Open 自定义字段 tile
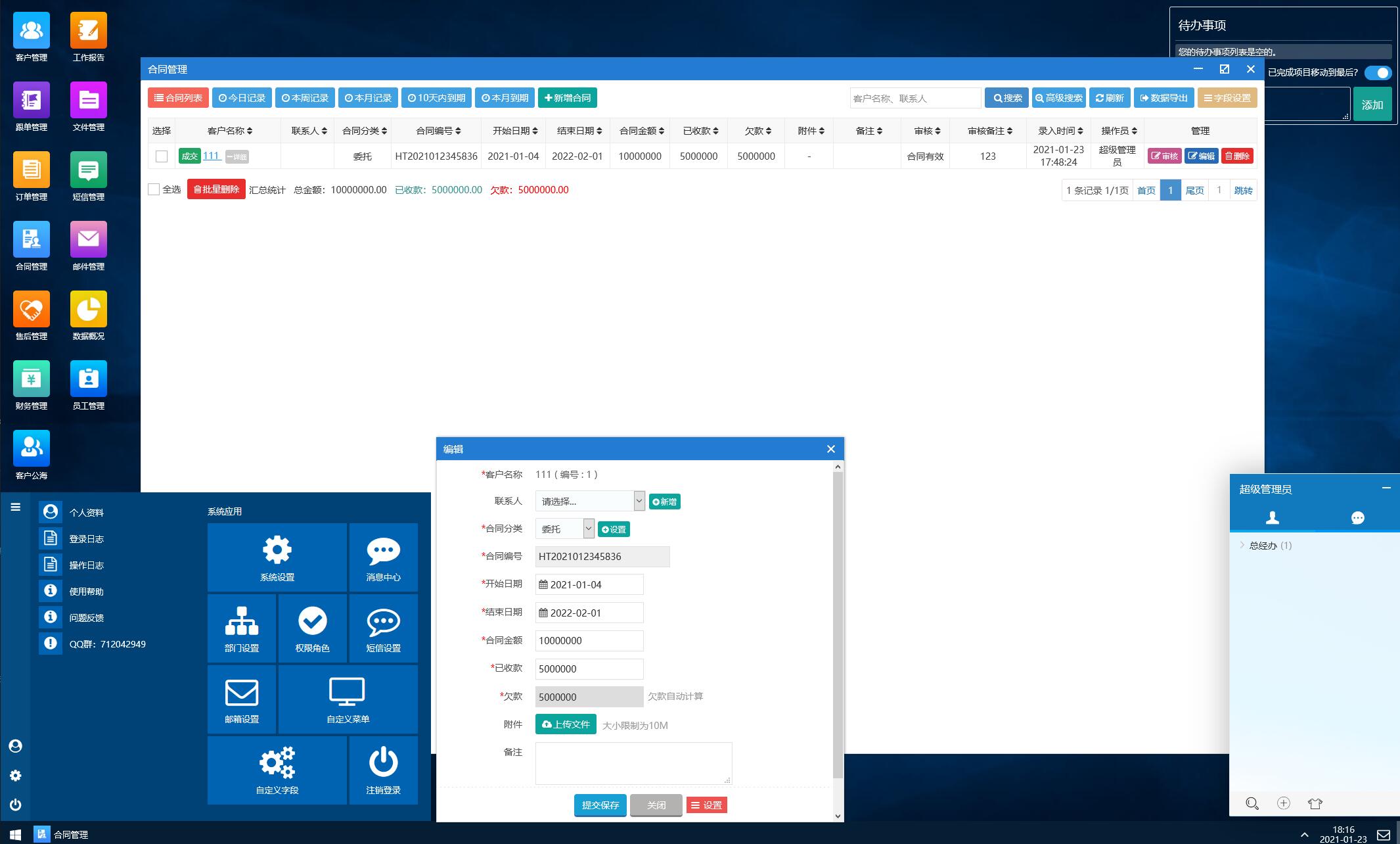This screenshot has height=844, width=1400. coord(277,770)
